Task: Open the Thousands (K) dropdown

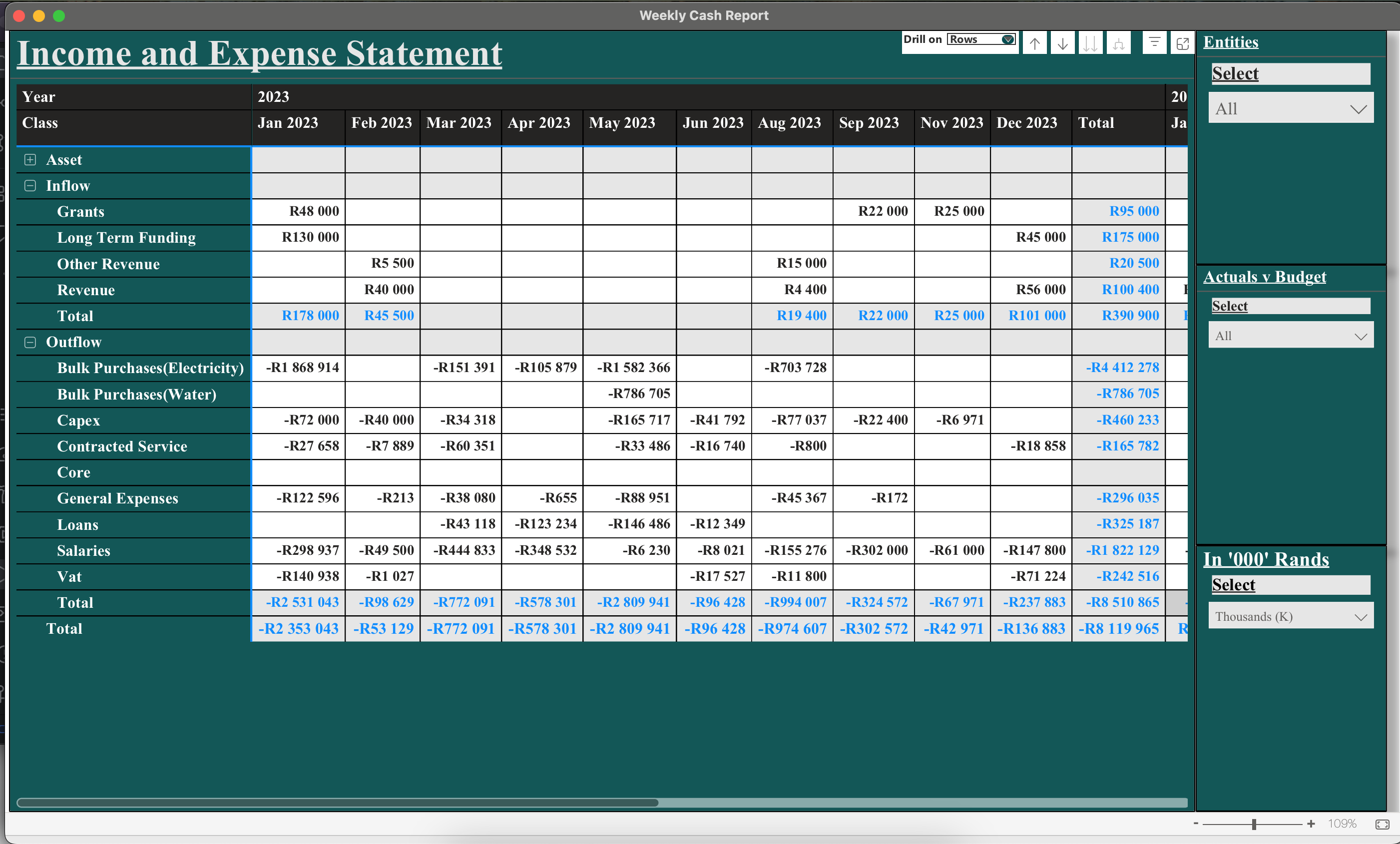Action: (1290, 616)
